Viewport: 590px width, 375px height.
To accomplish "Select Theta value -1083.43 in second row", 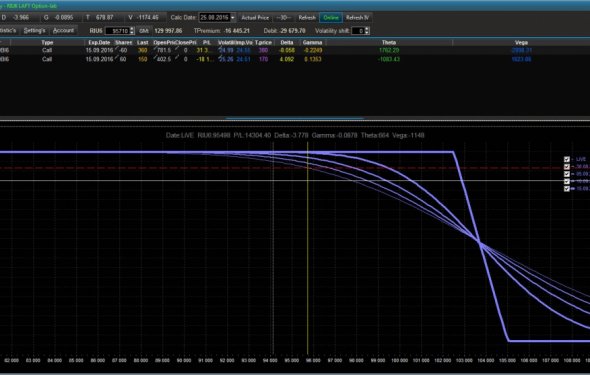I will pyautogui.click(x=389, y=59).
